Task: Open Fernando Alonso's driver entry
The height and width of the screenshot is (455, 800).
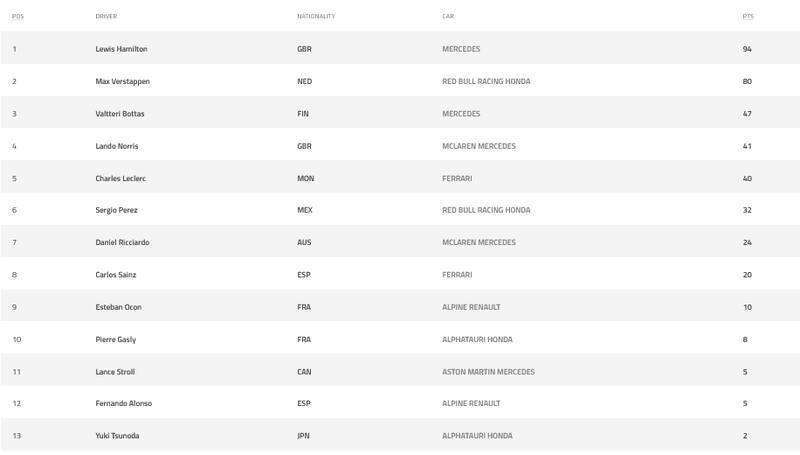Action: point(123,404)
